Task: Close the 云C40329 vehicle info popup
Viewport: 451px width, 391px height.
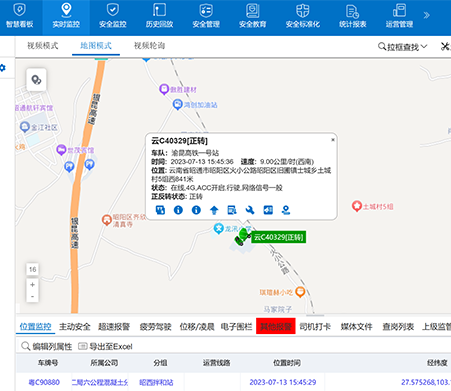Action: point(333,140)
